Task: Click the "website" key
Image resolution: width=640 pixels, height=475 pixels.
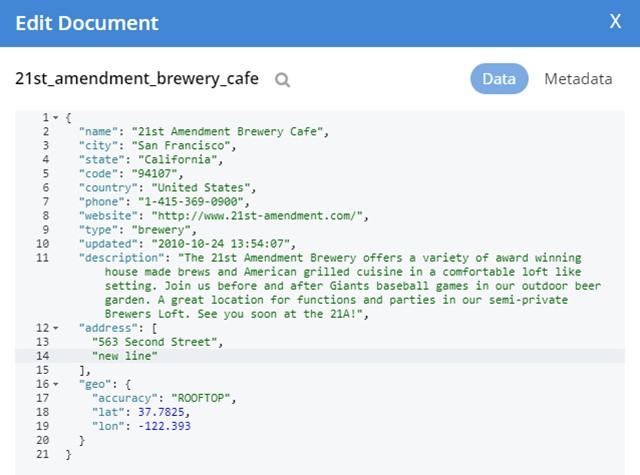Action: tap(108, 215)
